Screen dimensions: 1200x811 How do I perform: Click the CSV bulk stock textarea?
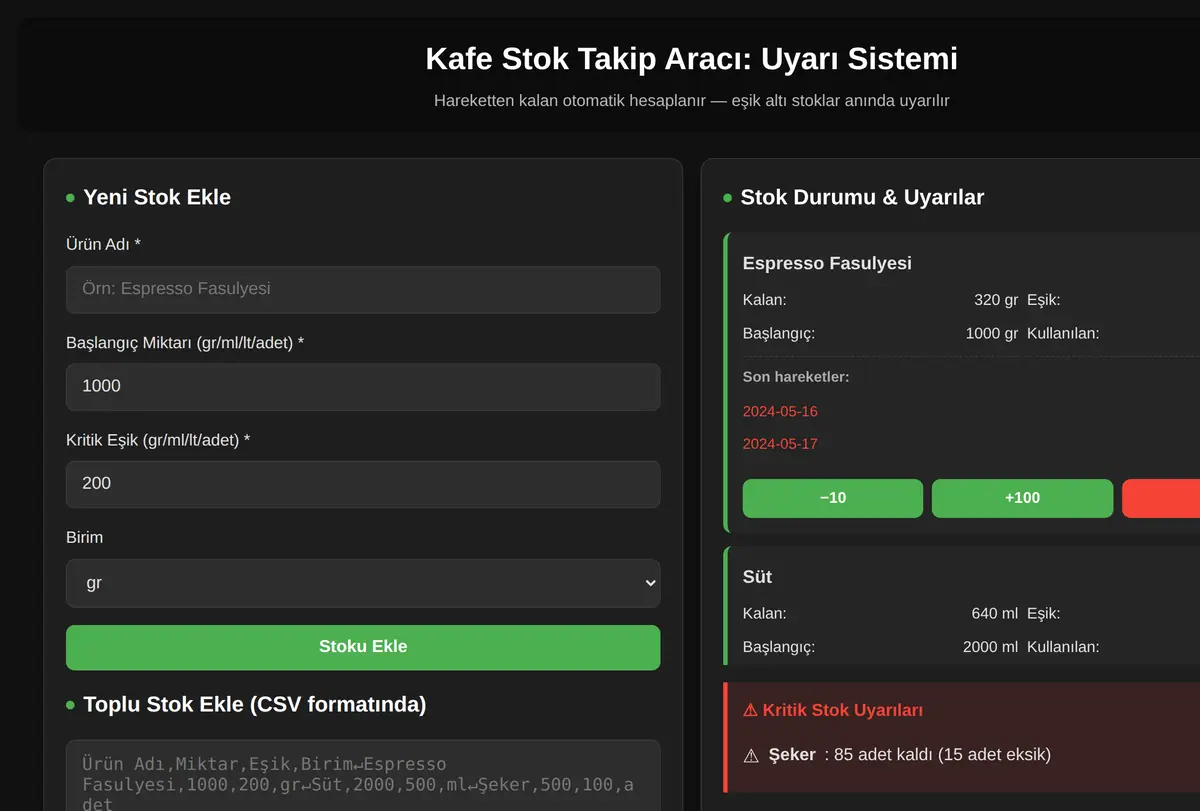[363, 776]
